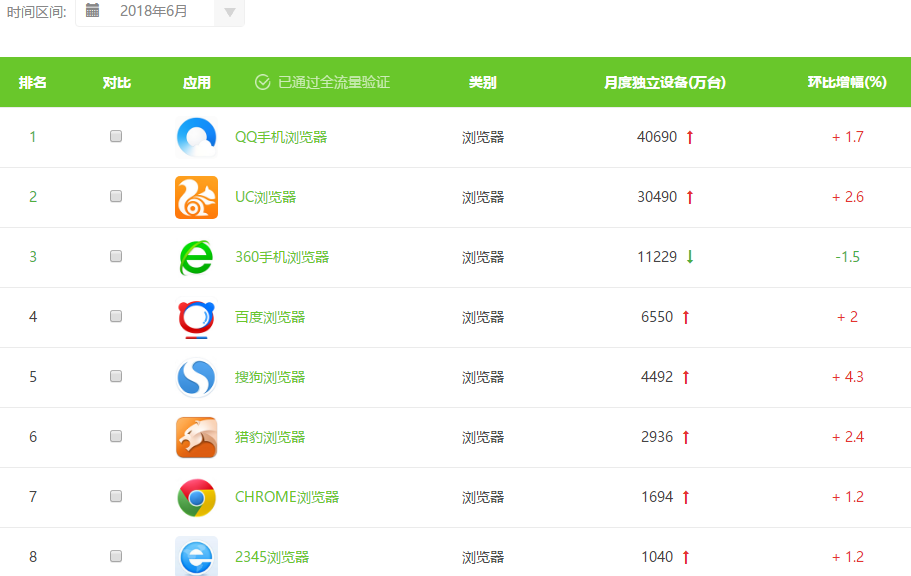Click the 排名 column header
The height and width of the screenshot is (576, 911).
(x=33, y=83)
